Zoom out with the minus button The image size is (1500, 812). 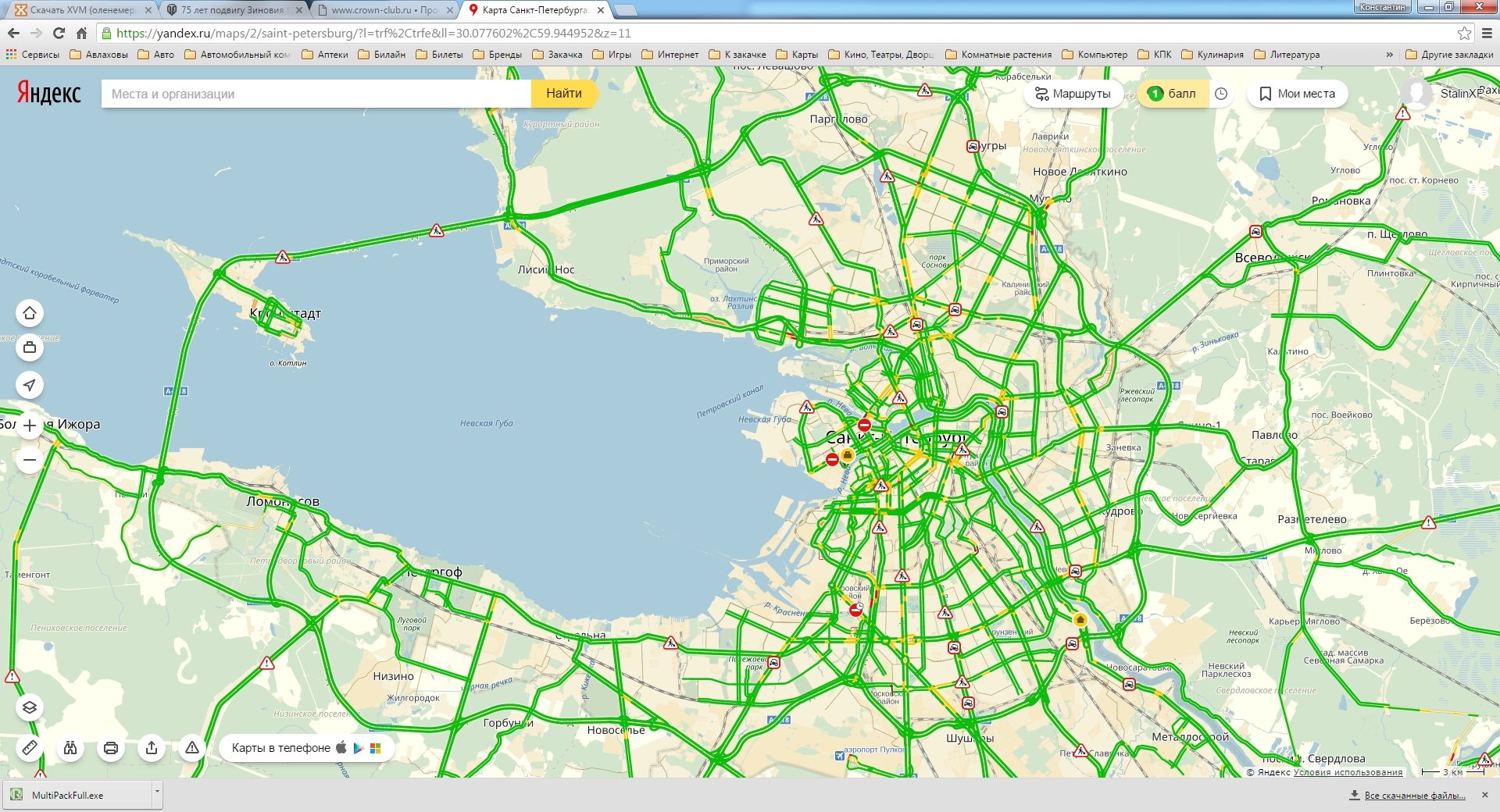(30, 460)
